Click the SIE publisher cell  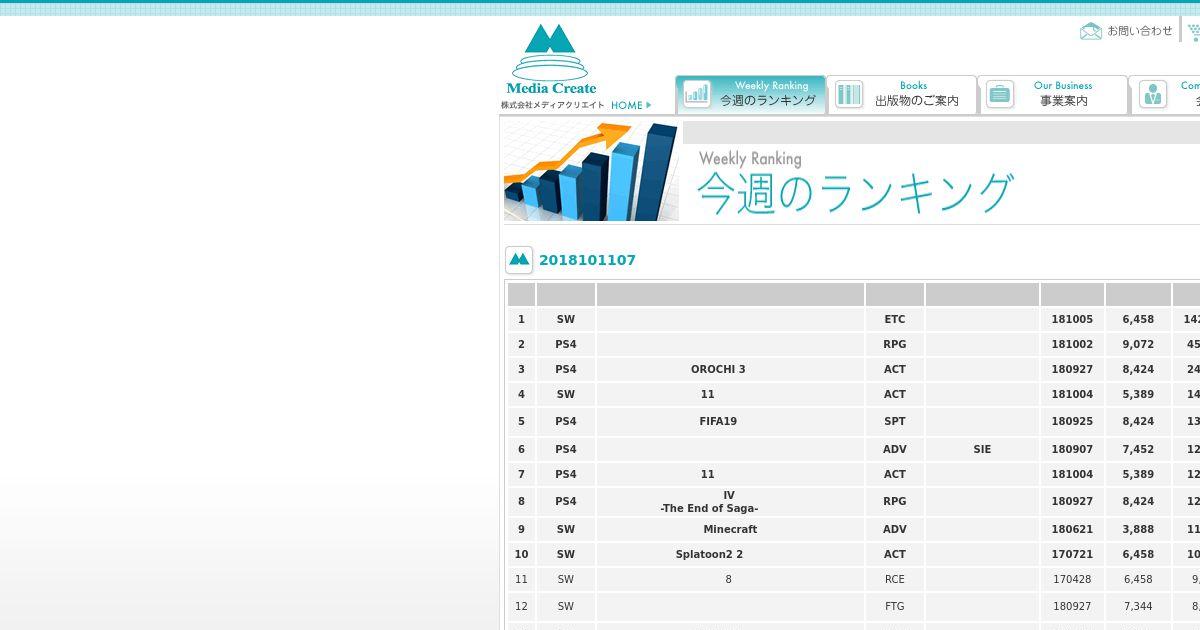pyautogui.click(x=982, y=449)
